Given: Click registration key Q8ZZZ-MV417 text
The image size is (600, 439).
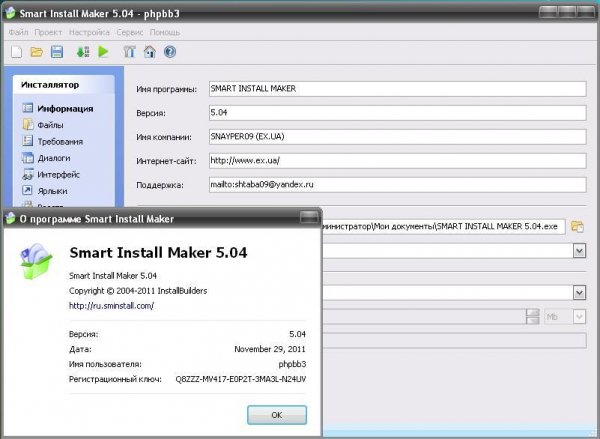Looking at the screenshot, I should (x=241, y=379).
